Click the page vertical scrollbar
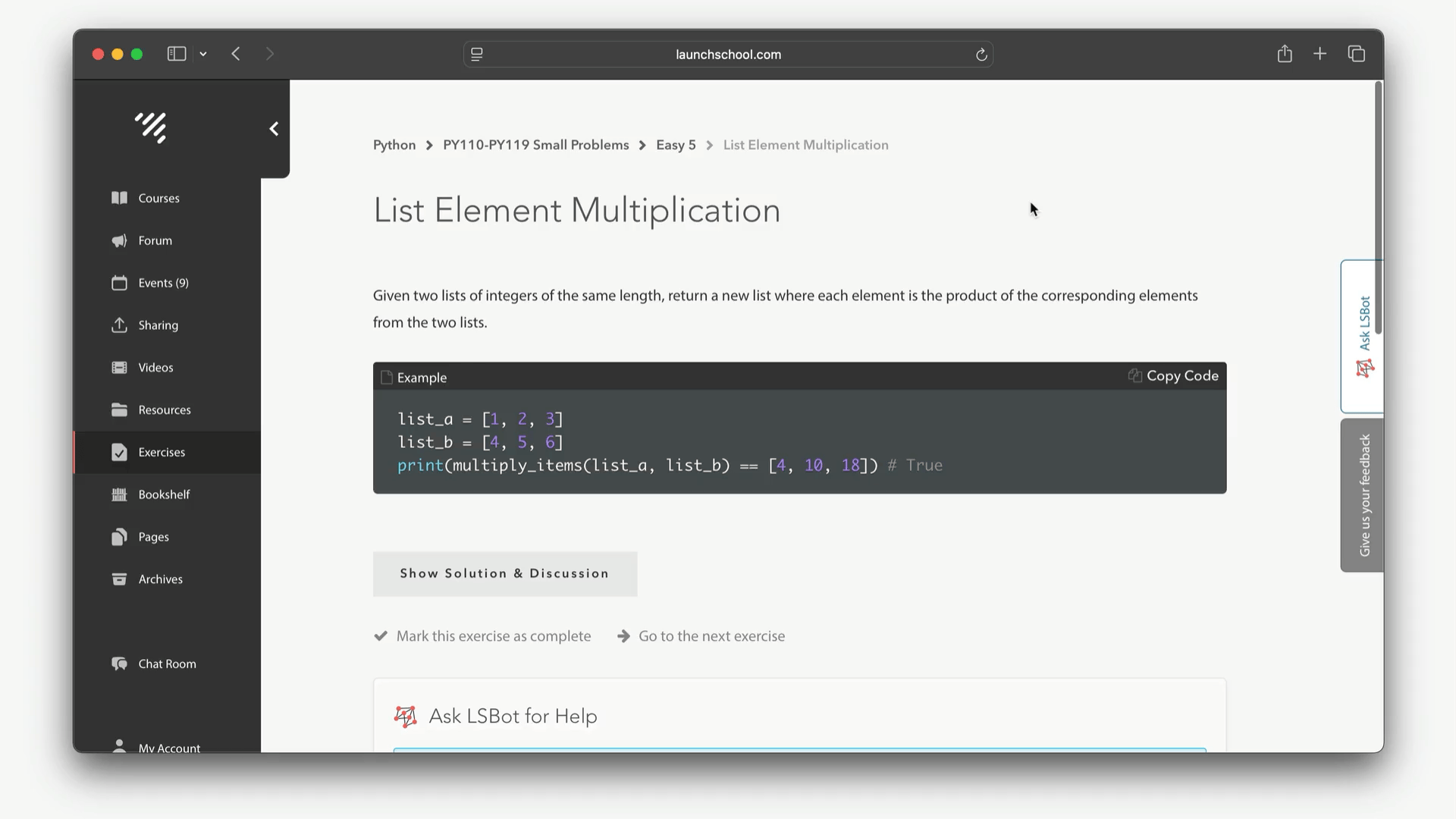This screenshot has width=1456, height=819. coord(1378,209)
